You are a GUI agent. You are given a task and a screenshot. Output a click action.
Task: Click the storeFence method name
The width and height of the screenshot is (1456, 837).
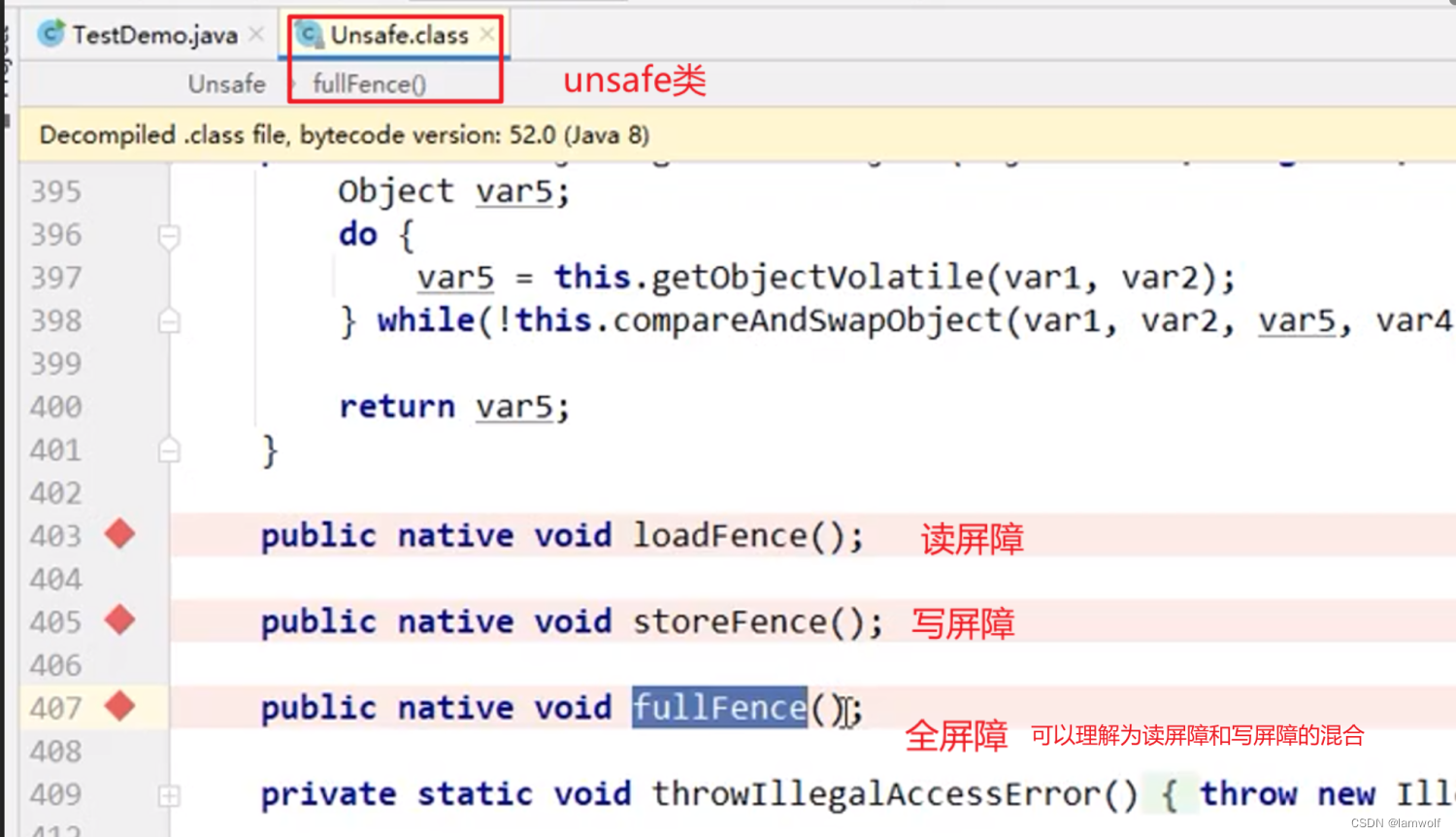tap(729, 621)
